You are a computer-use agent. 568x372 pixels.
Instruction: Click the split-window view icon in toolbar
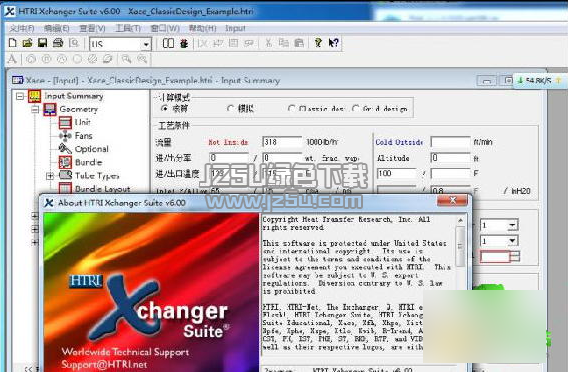(168, 43)
